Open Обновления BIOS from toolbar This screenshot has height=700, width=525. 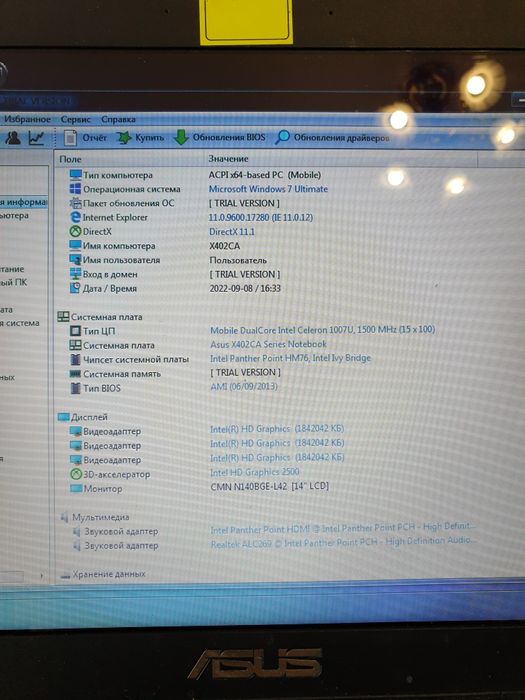pyautogui.click(x=219, y=138)
